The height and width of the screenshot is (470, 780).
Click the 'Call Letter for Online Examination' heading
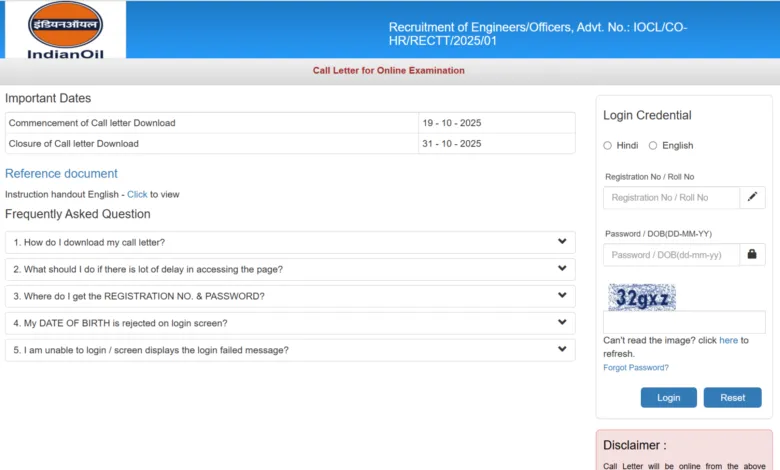tap(389, 71)
